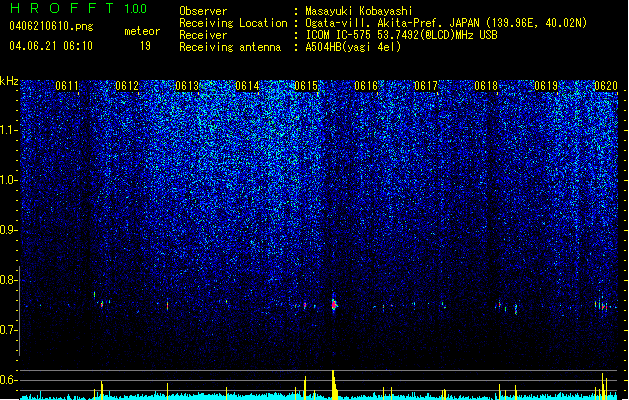Screen dimensions: 629x400
Task: Click the 0619 time marker
Action: click(x=546, y=85)
